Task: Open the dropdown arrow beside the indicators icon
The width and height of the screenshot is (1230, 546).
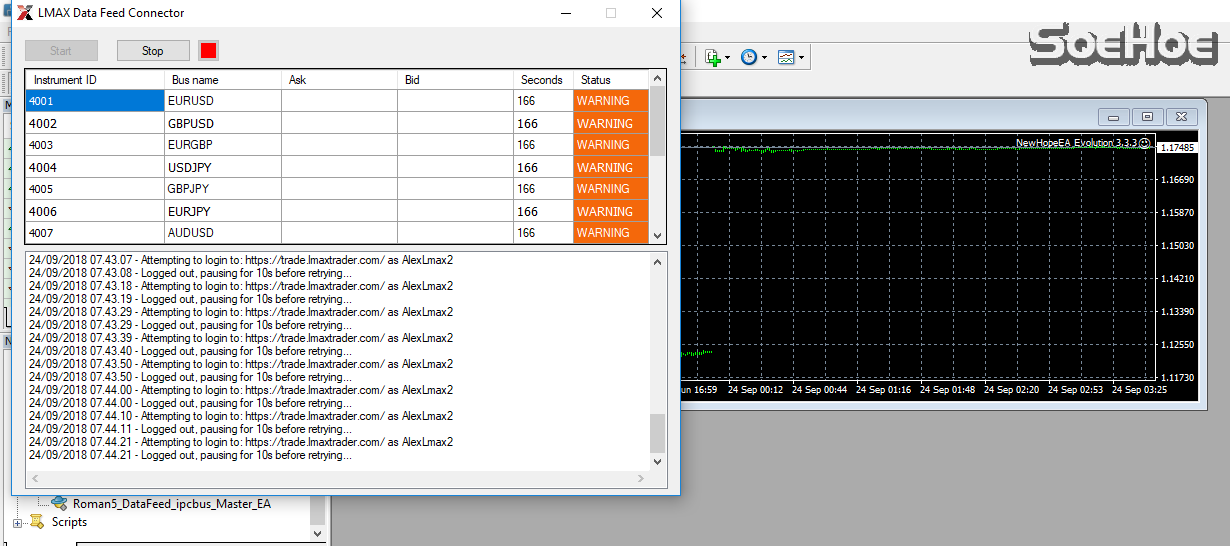Action: tap(728, 58)
